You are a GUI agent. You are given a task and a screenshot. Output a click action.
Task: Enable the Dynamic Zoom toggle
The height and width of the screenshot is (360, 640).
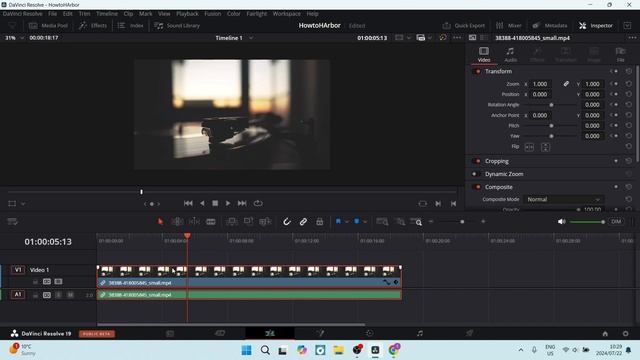coord(476,174)
